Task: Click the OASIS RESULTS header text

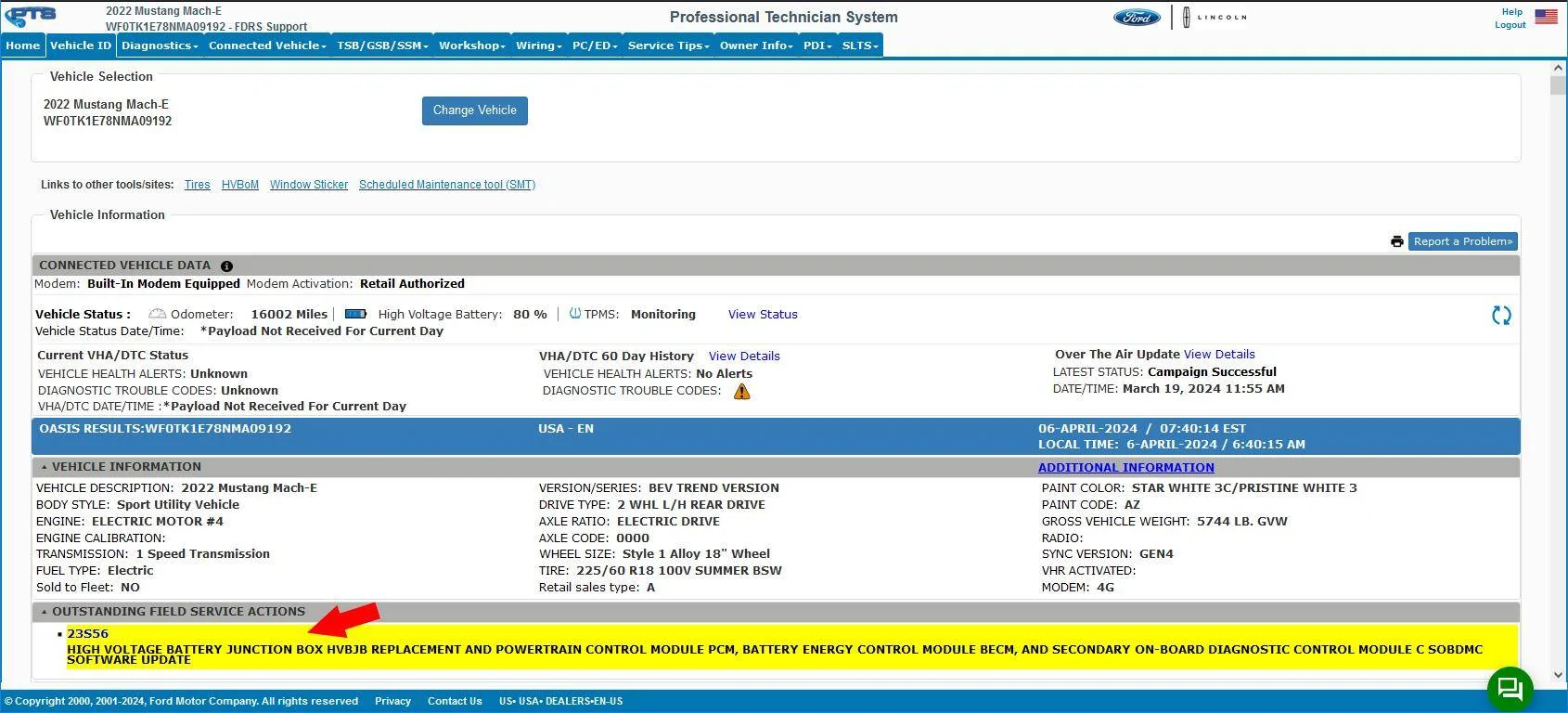Action: [165, 429]
